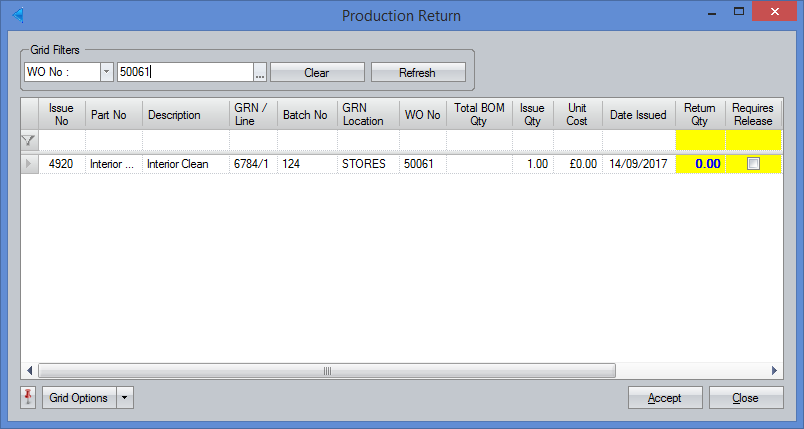804x429 pixels.
Task: Click the Accept button
Action: coord(665,398)
